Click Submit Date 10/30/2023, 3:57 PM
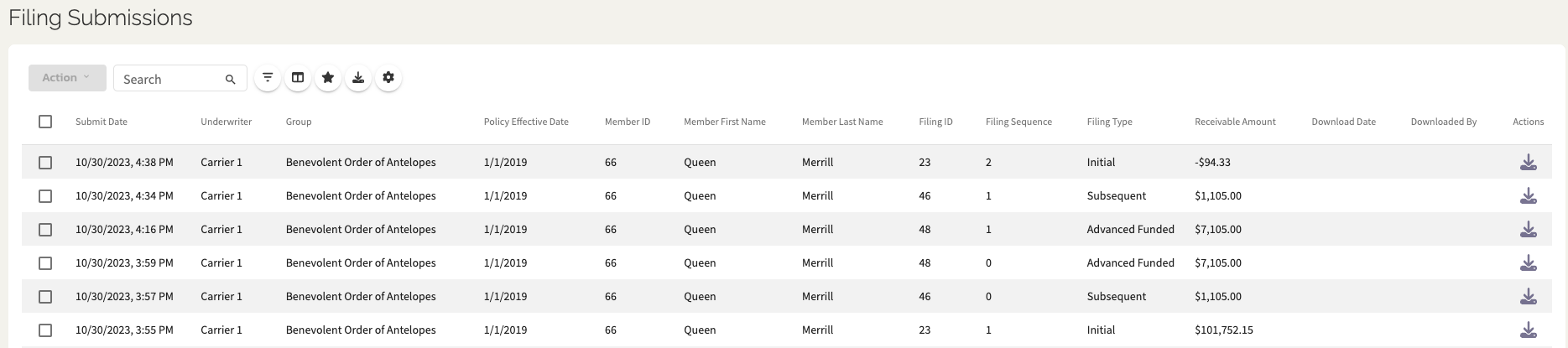 click(x=124, y=297)
